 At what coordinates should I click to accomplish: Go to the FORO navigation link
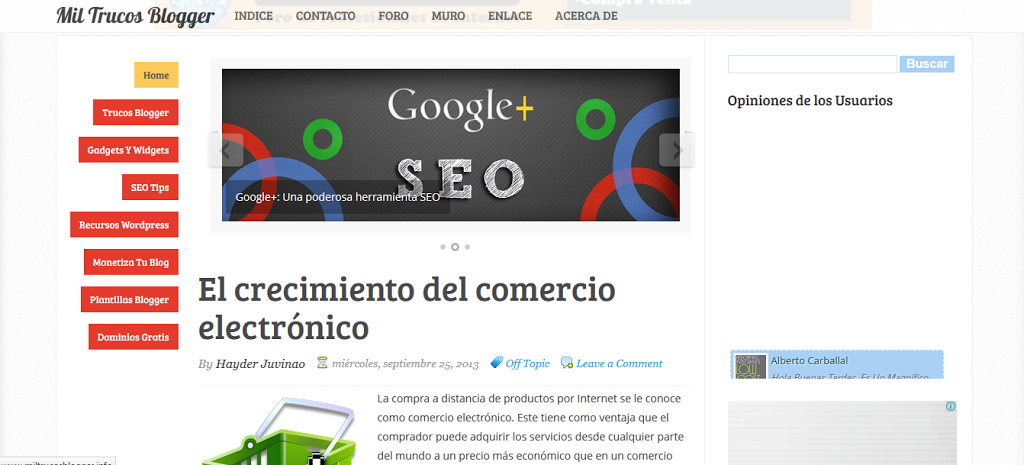[393, 16]
